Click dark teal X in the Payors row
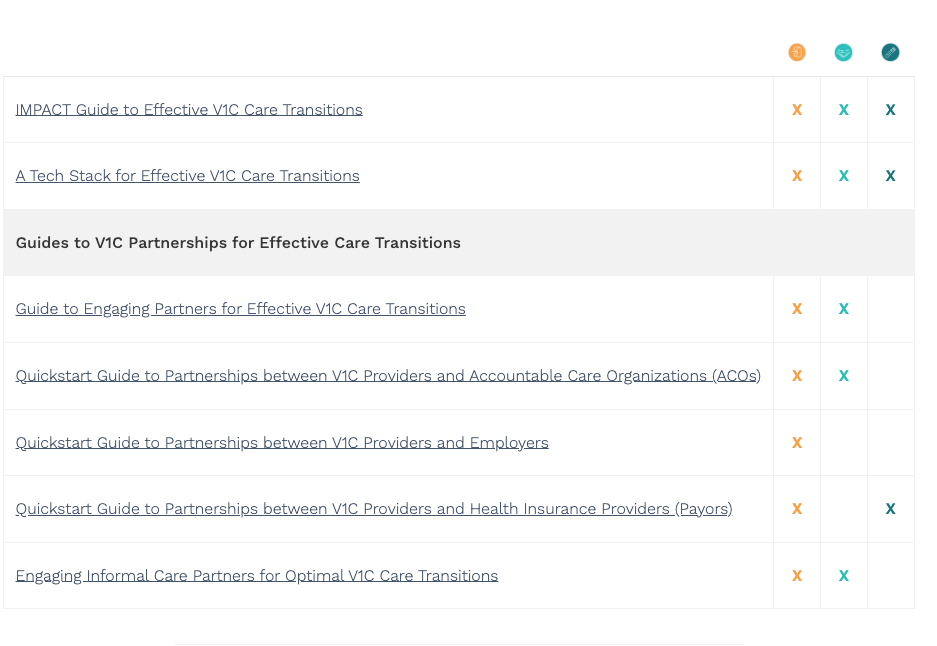Image resolution: width=937 pixels, height=646 pixels. pos(890,509)
